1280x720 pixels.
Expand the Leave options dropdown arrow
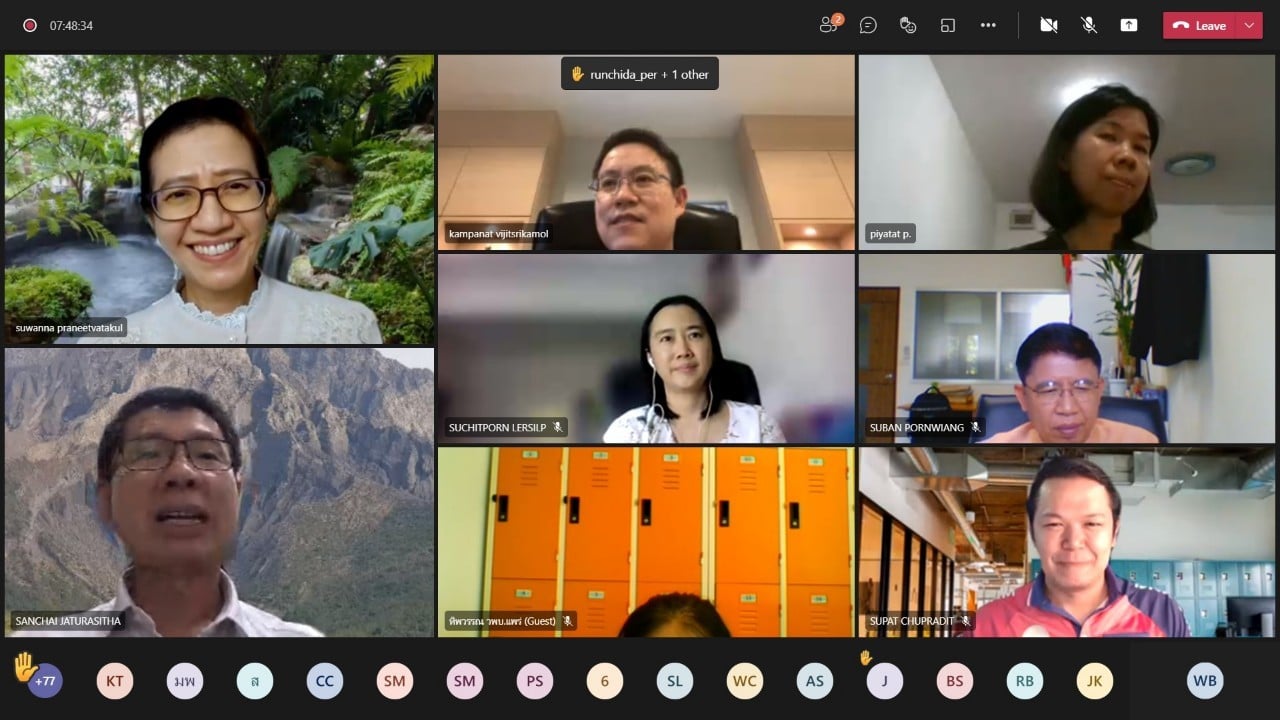1250,25
